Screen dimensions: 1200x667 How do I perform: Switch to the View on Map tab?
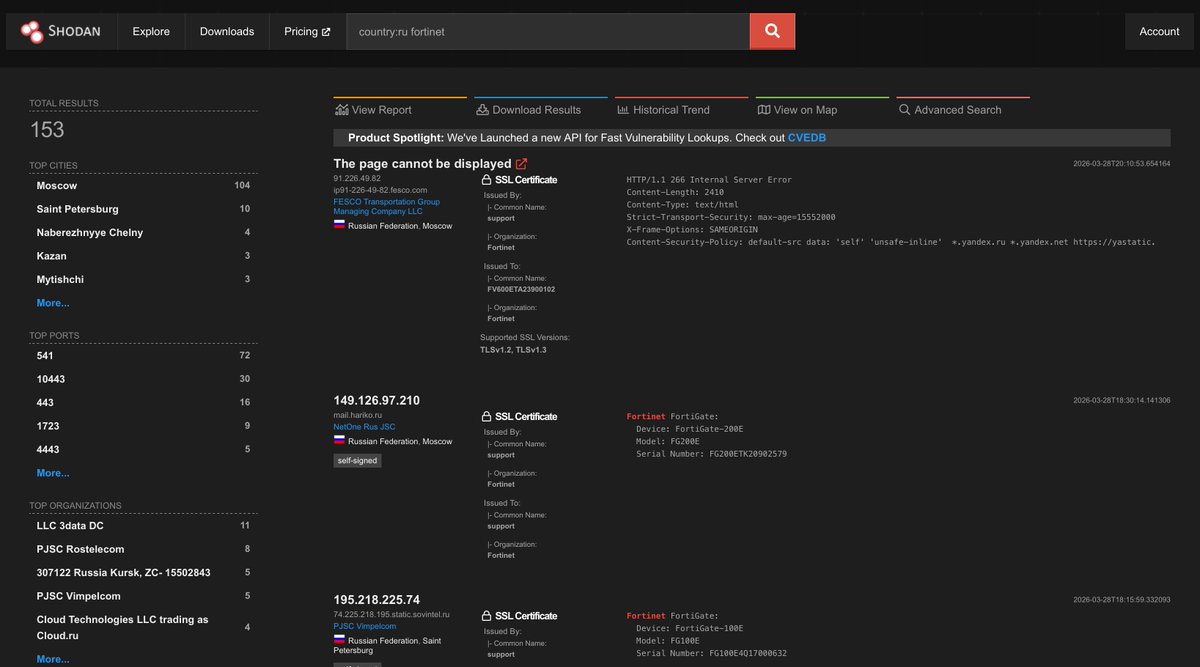click(823, 110)
